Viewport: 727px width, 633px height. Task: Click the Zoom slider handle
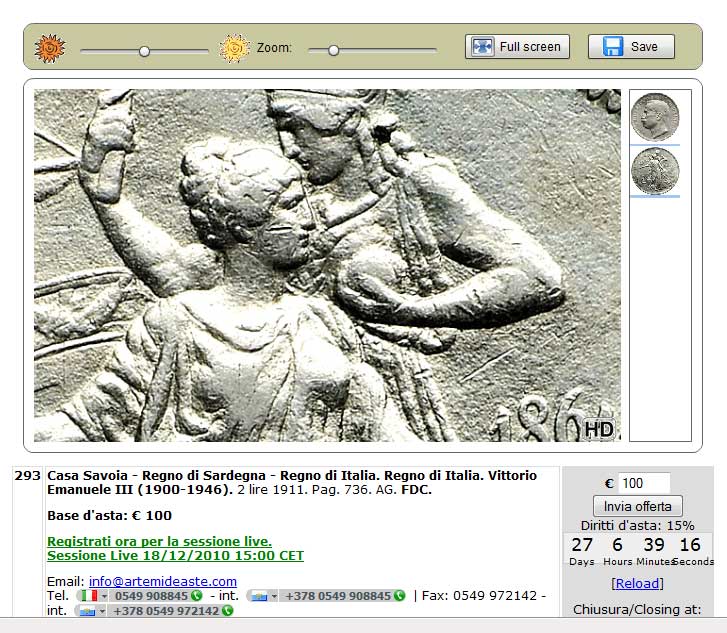tap(333, 51)
